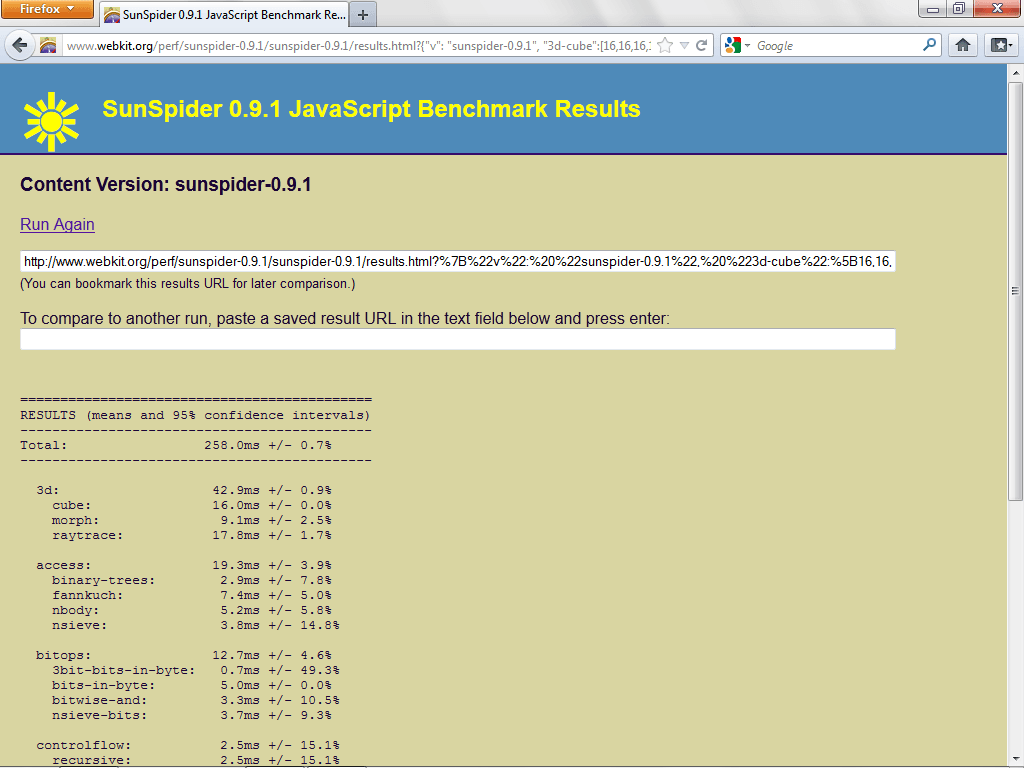Click the yellow SunSpider sun logo
The image size is (1024, 768).
click(x=51, y=121)
